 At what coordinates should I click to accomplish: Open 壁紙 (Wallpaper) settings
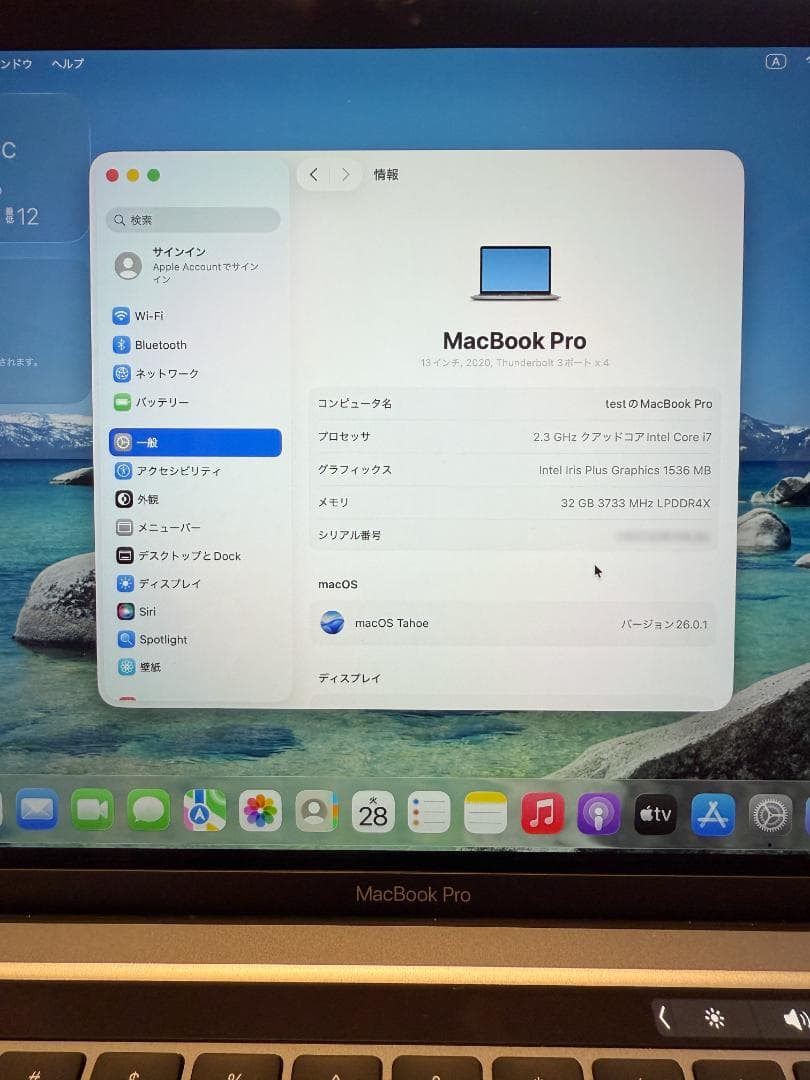point(148,667)
